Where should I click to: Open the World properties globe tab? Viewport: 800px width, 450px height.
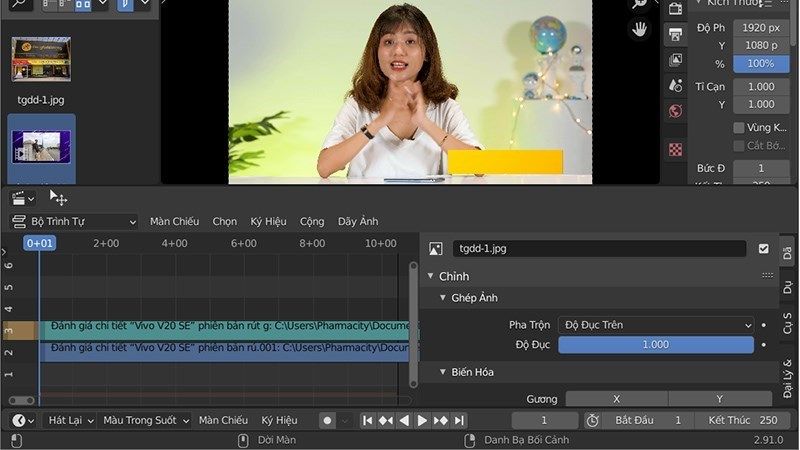pyautogui.click(x=676, y=111)
